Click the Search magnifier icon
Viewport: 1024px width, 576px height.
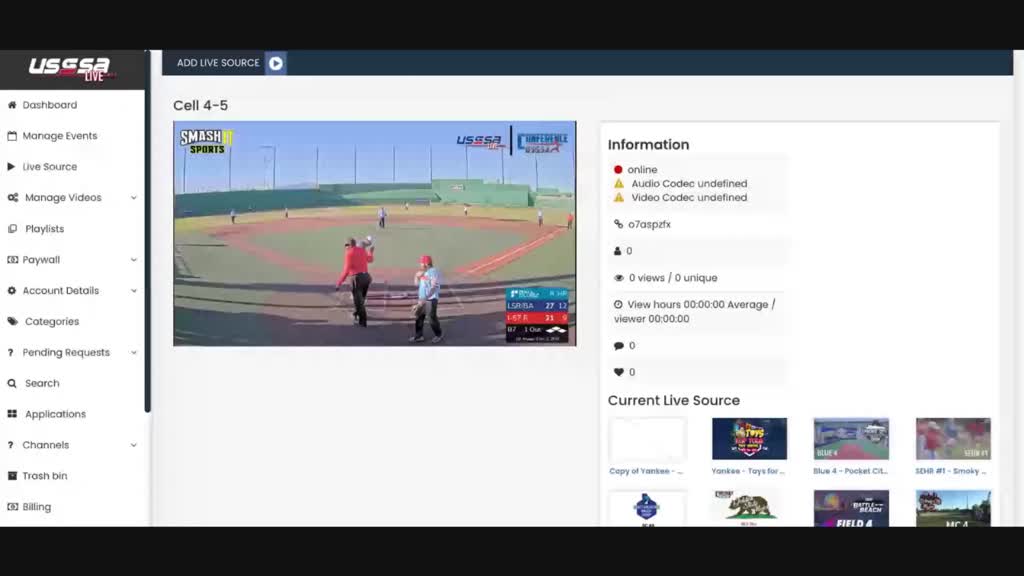pyautogui.click(x=12, y=383)
